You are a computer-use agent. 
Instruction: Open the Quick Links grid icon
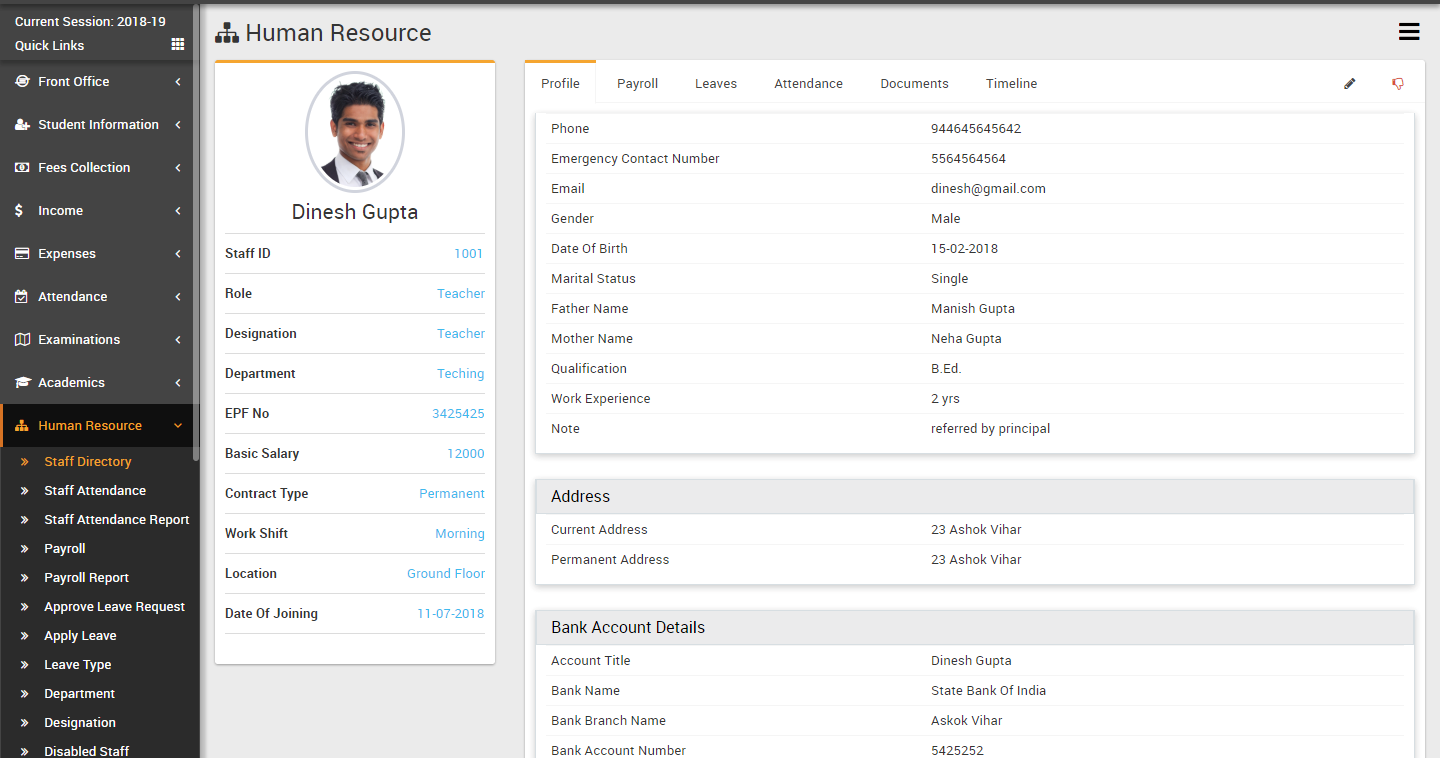[178, 45]
